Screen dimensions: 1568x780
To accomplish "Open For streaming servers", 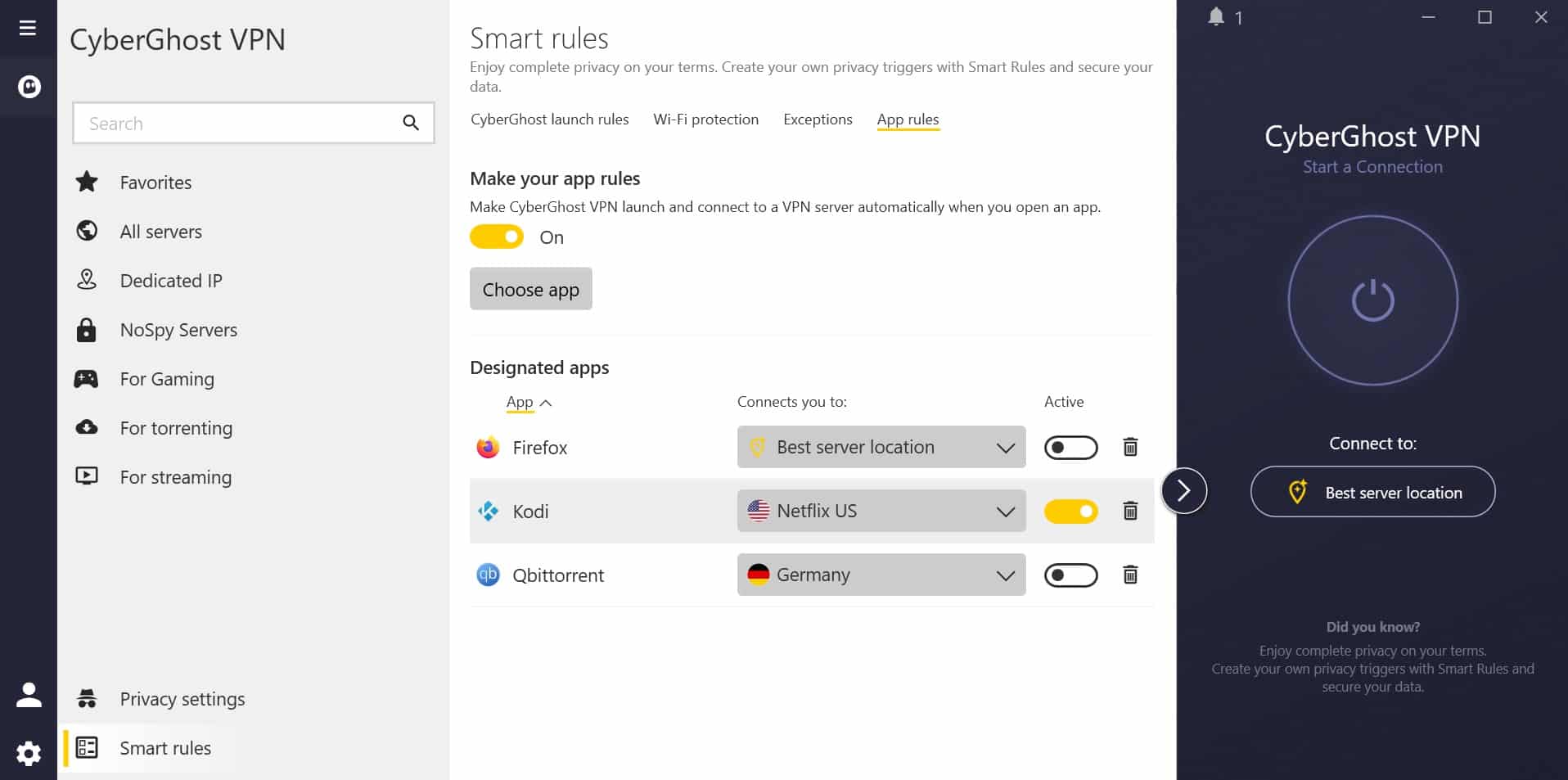I will point(176,477).
